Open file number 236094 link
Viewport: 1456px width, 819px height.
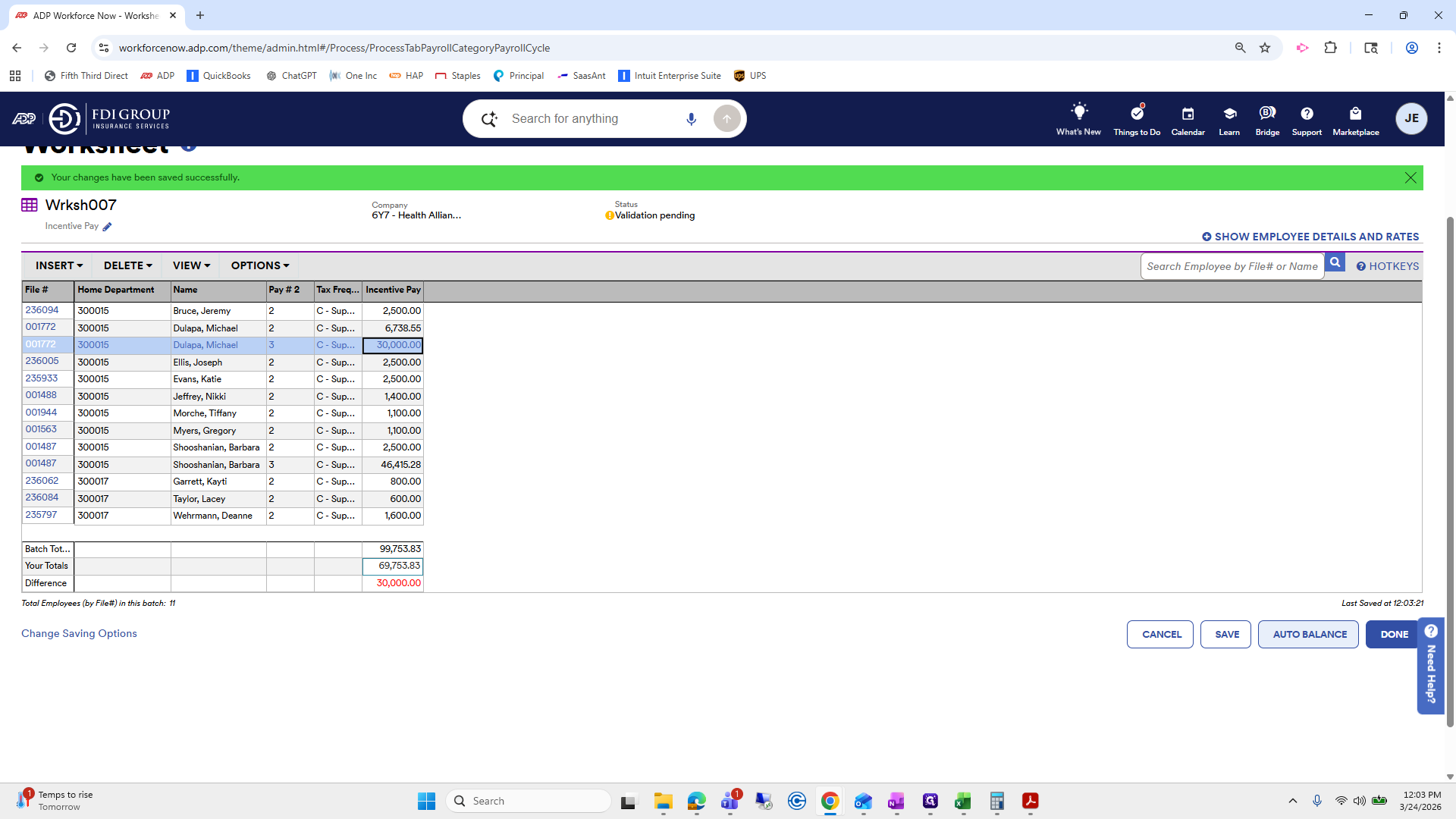[42, 310]
